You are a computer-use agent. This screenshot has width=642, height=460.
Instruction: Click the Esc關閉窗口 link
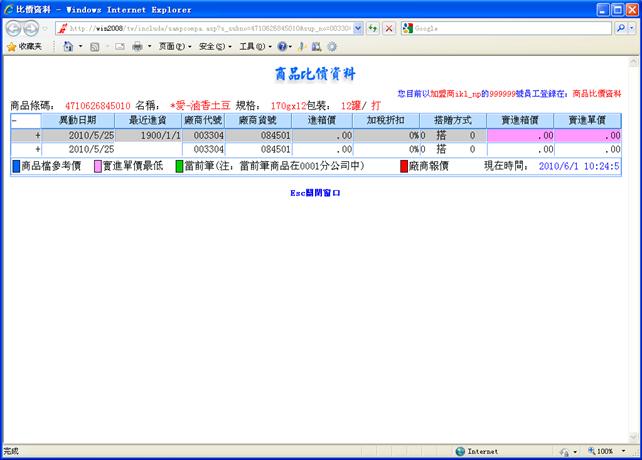(x=315, y=191)
